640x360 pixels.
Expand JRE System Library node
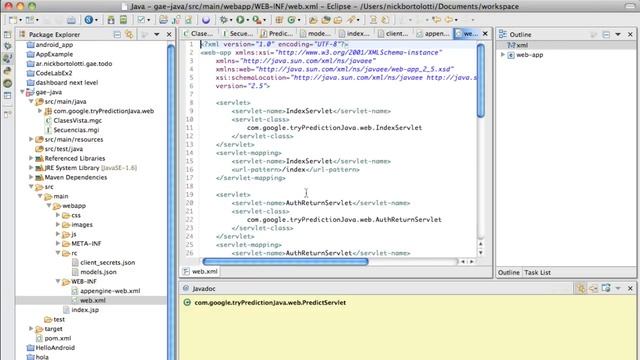point(31,167)
